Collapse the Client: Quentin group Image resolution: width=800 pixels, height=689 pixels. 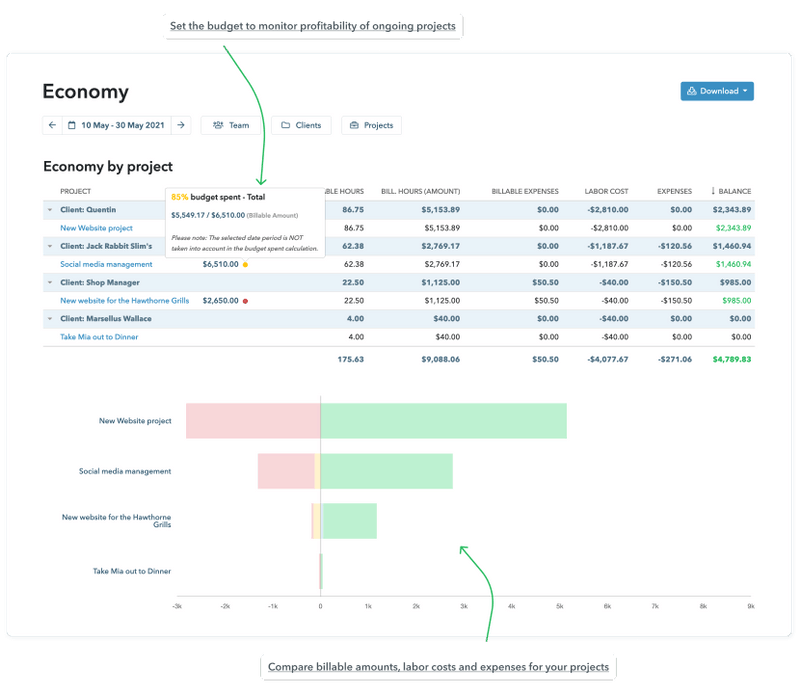(x=50, y=210)
